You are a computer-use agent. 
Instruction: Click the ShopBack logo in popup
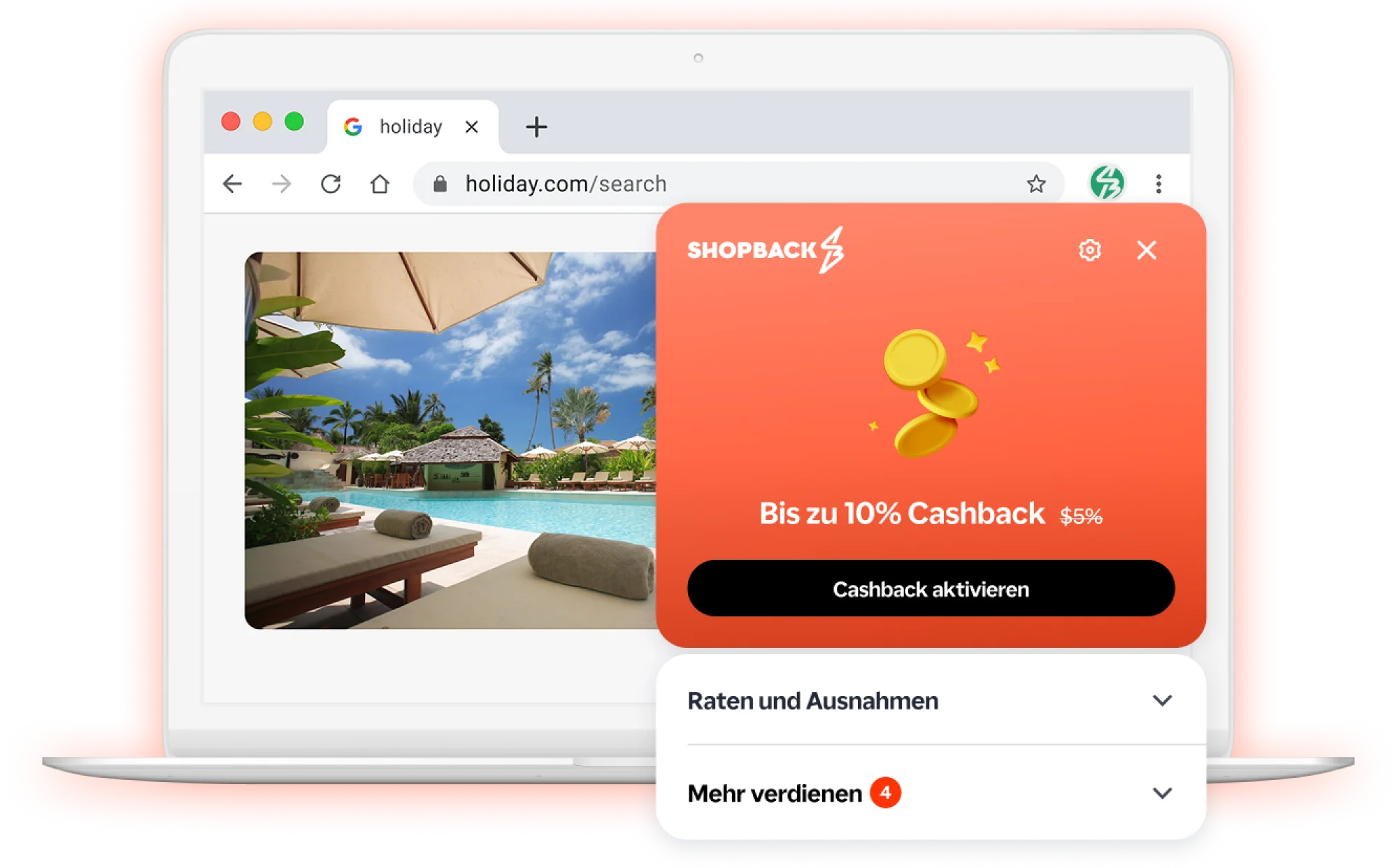point(766,249)
